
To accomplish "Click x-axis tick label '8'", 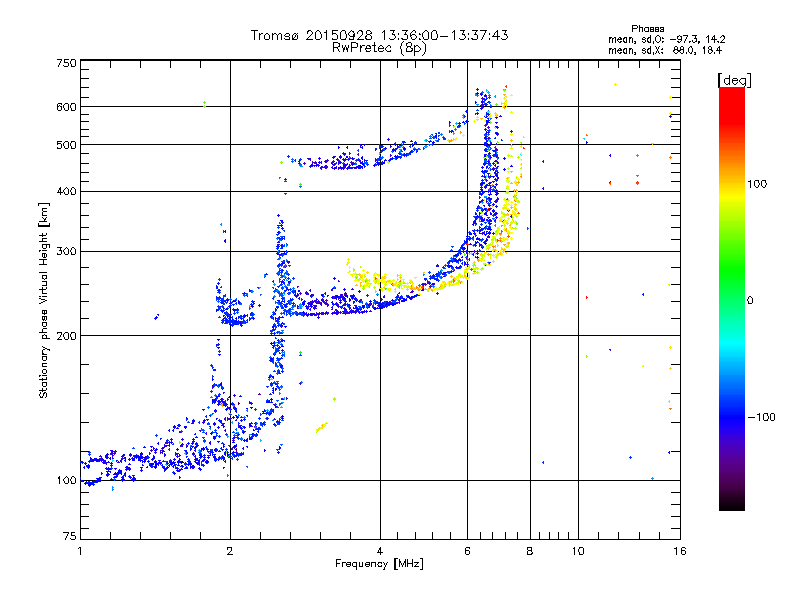I will (530, 552).
